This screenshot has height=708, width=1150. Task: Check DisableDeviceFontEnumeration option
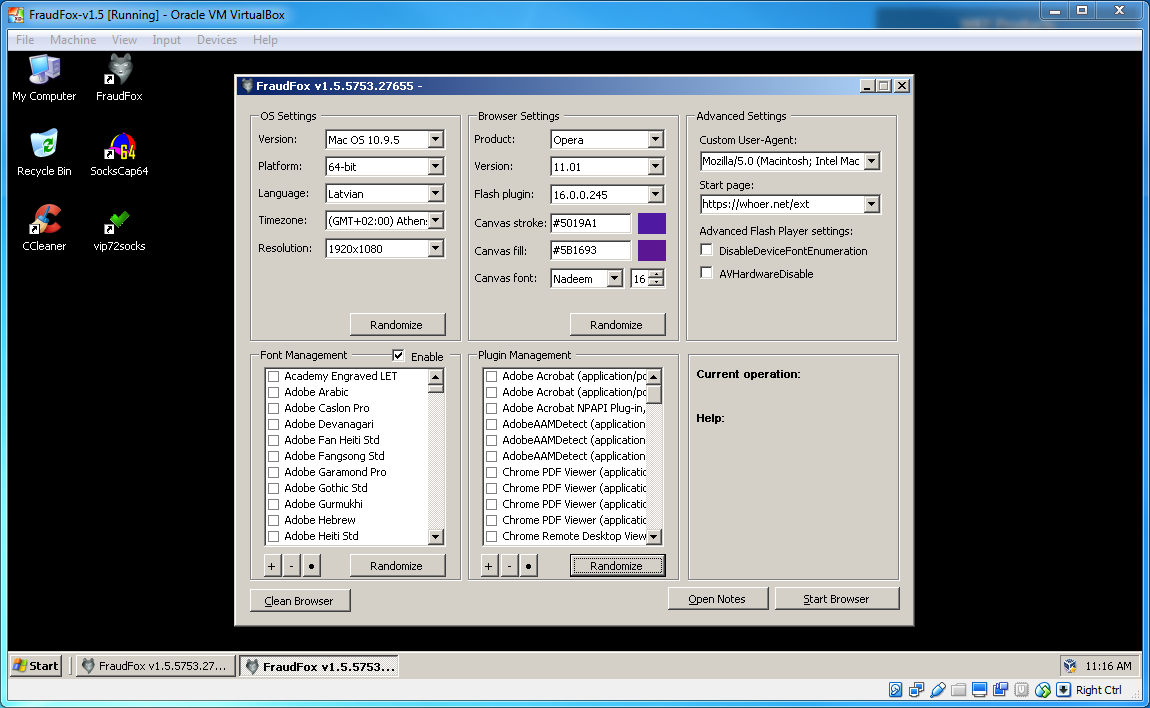[x=706, y=250]
